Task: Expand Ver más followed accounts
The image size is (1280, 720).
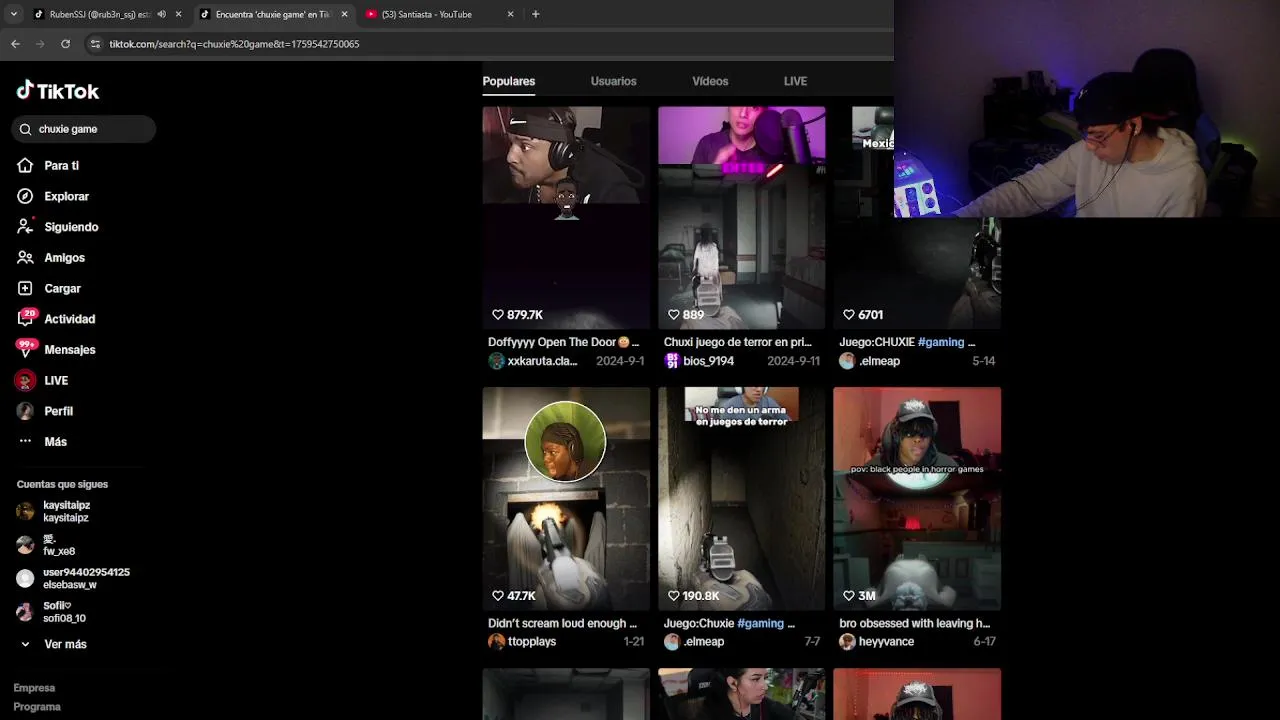Action: [x=52, y=644]
